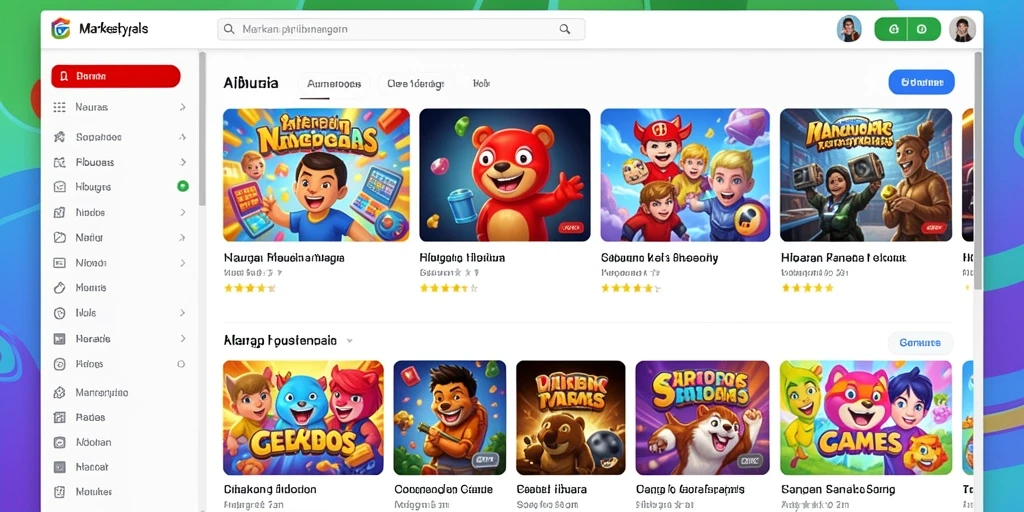The image size is (1024, 512).
Task: Click the bell icon in red Banoe button
Action: [x=63, y=76]
